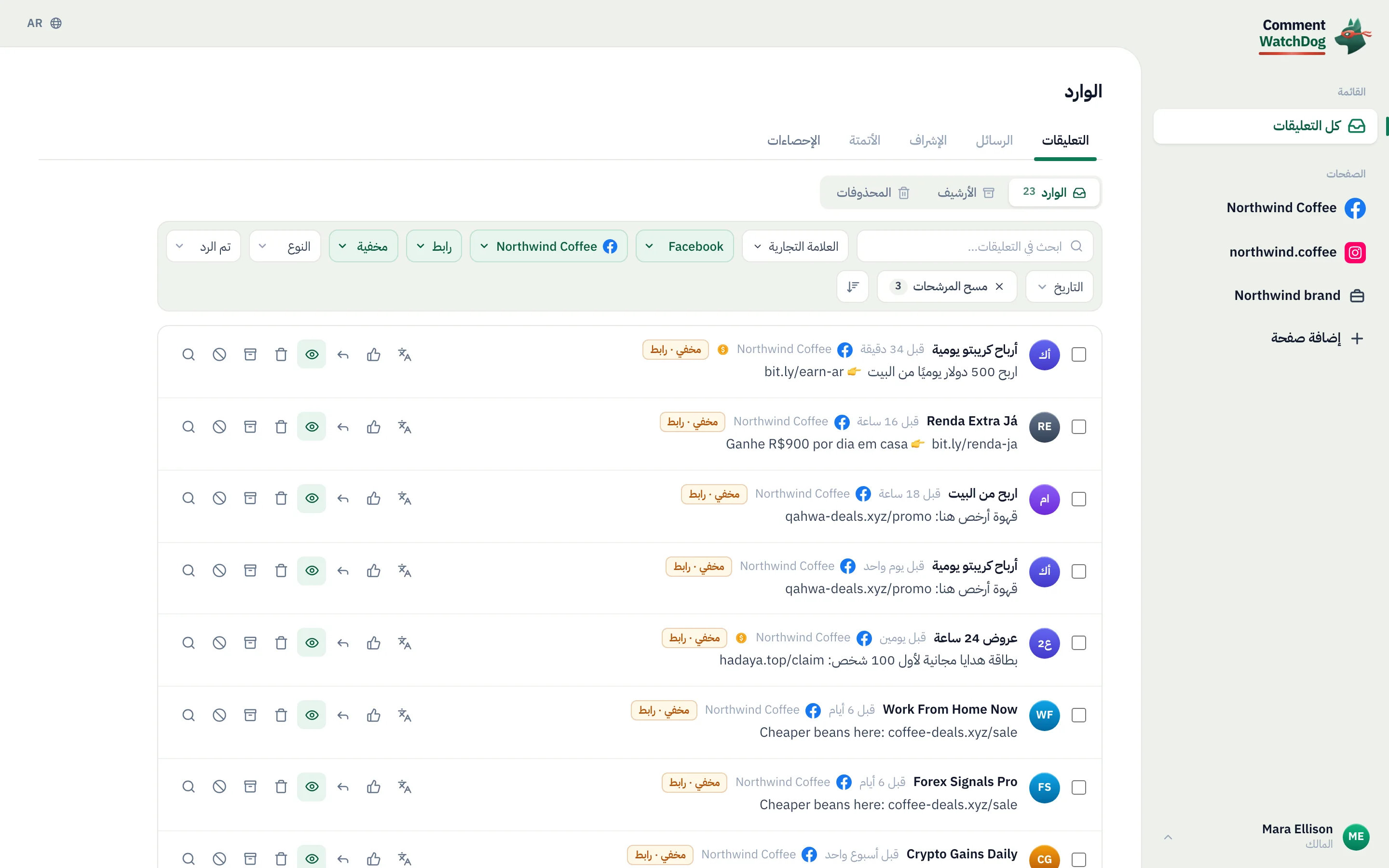Viewport: 1389px width, 868px height.
Task: Clear filters with مسح المرشحات button
Action: 947,286
